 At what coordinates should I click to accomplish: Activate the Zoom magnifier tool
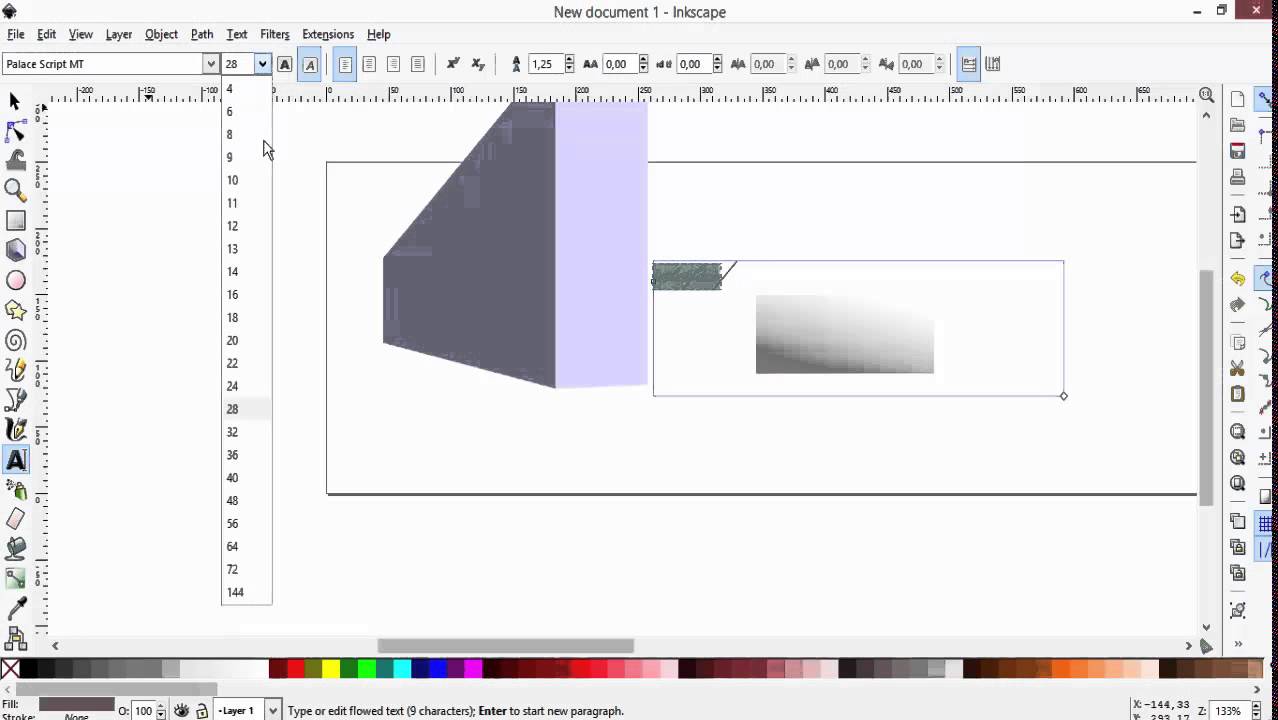pos(15,190)
